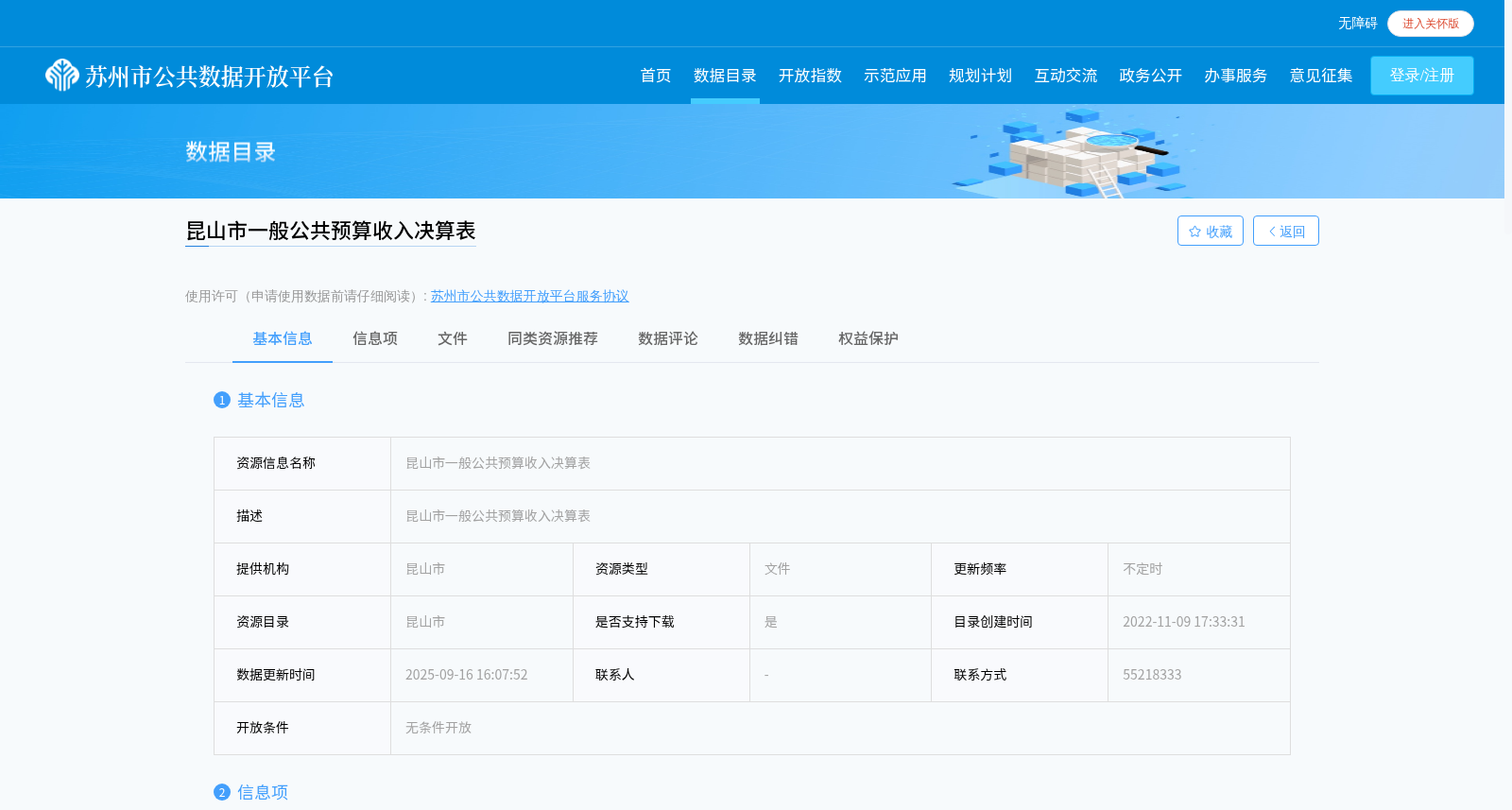Click the 联系人 label cell
Screen dimensions: 1512x810
coord(661,675)
